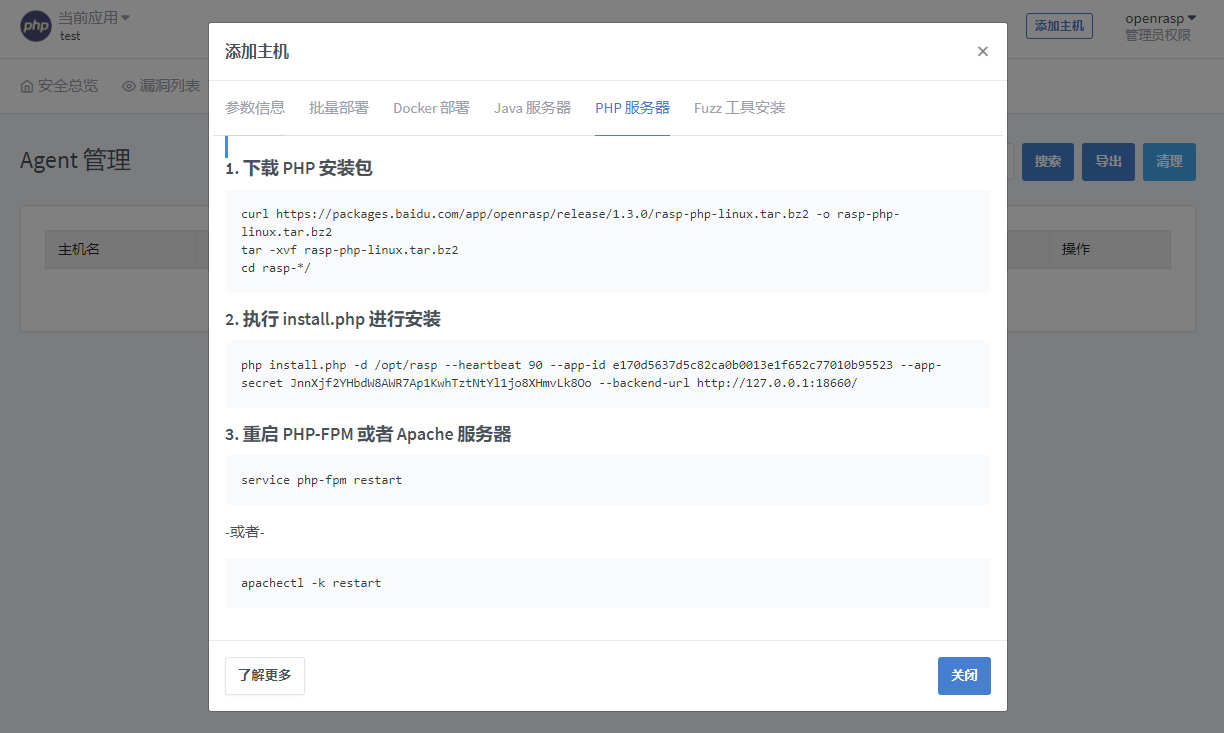Click the heading 1. 下载 PHP 安装包

coord(299,168)
